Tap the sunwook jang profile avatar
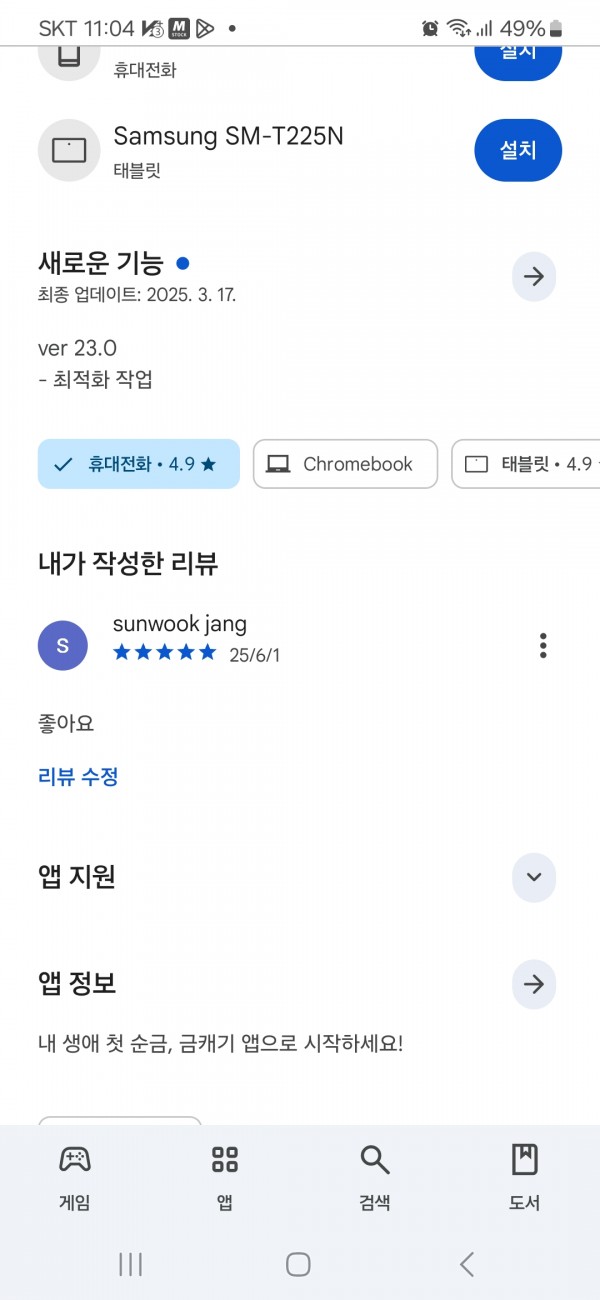600x1300 pixels. [x=63, y=646]
